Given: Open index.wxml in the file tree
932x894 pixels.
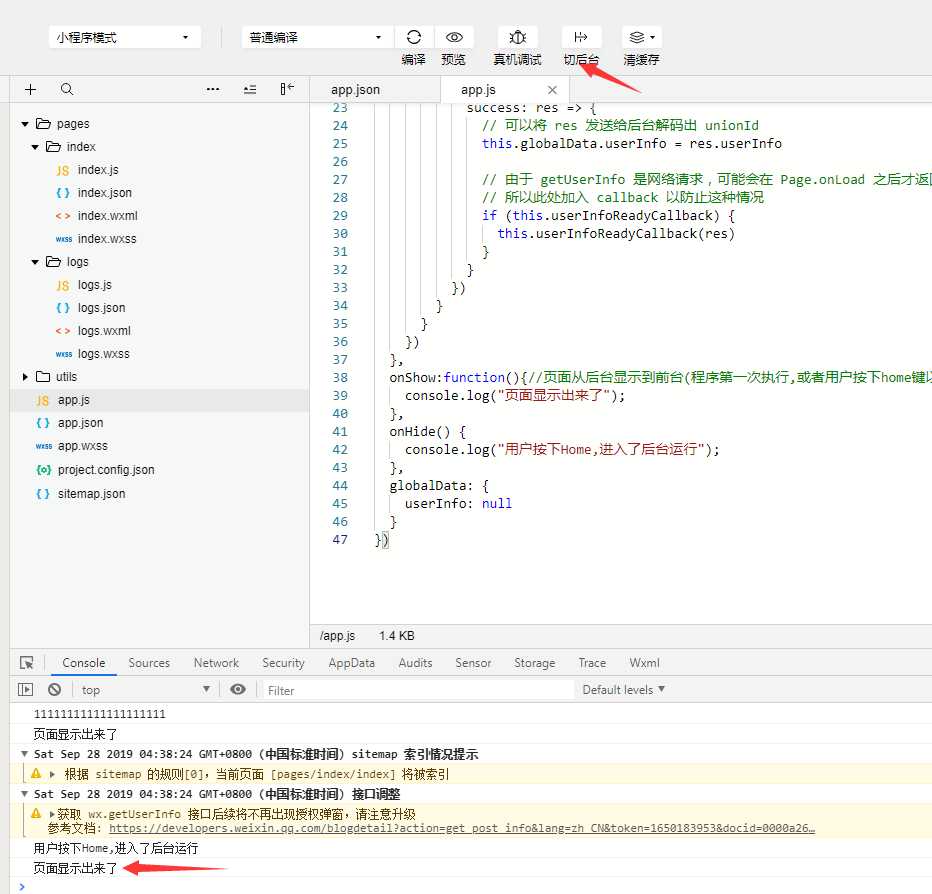Looking at the screenshot, I should click(x=107, y=216).
